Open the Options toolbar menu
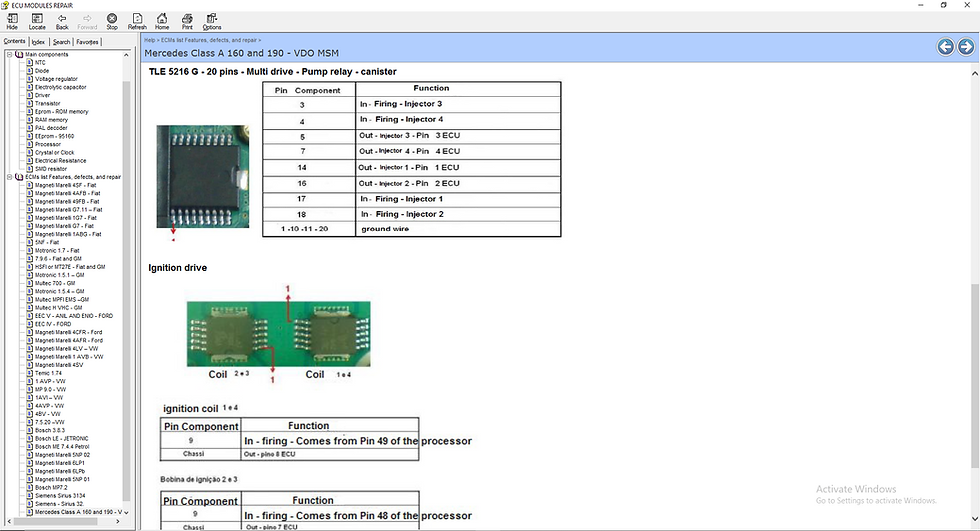Viewport: 980px width, 531px height. click(212, 21)
